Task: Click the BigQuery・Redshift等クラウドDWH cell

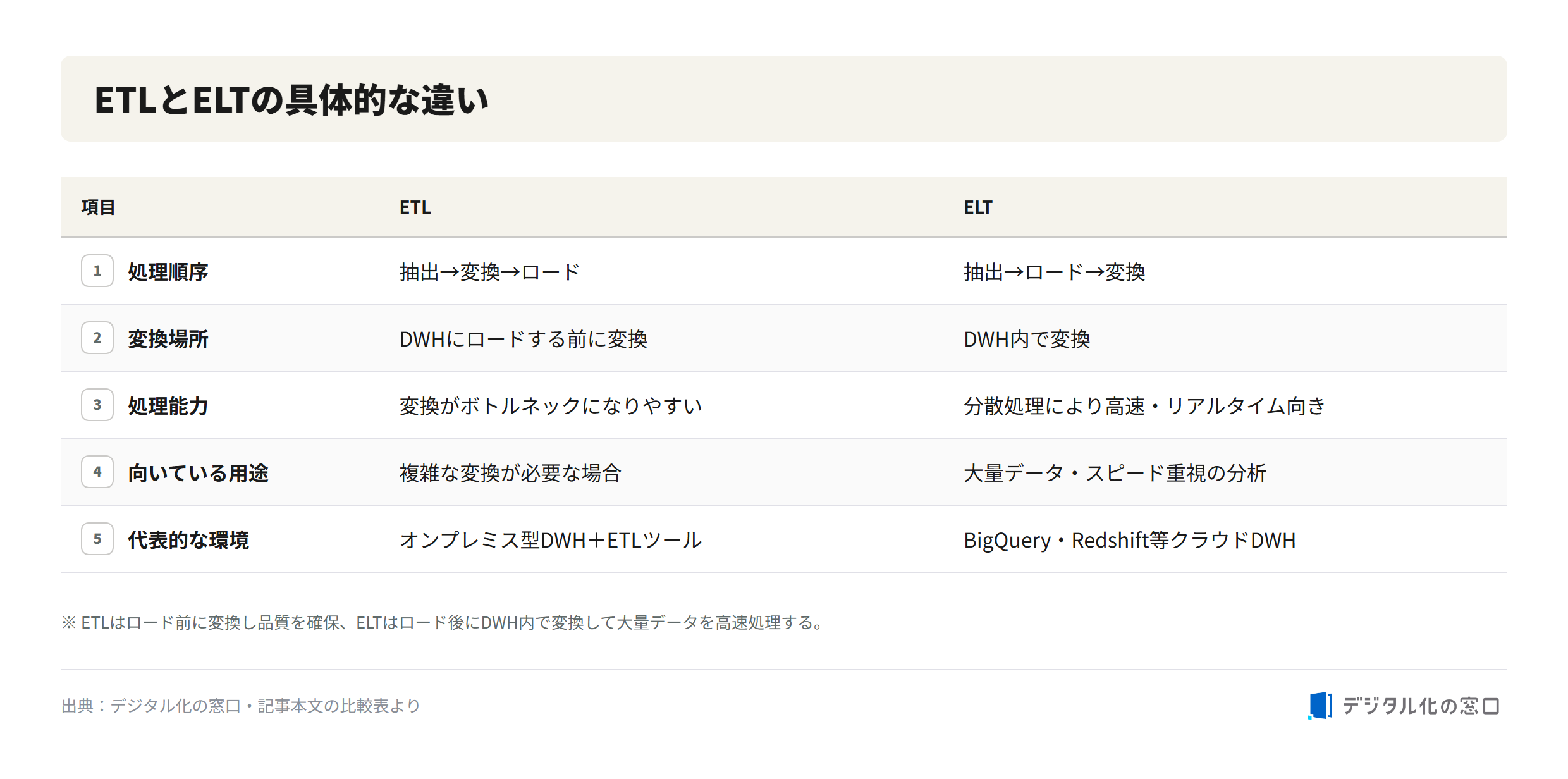Action: pos(1130,540)
